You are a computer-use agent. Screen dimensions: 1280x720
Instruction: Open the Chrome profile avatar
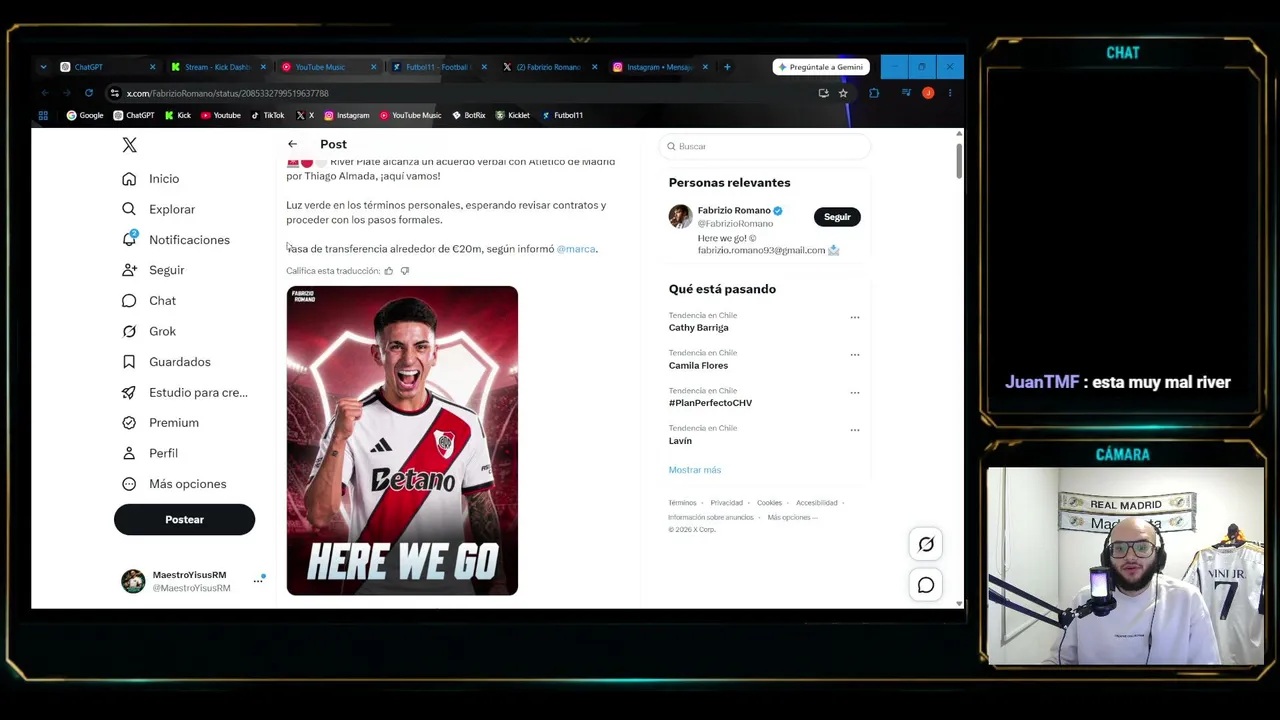(x=928, y=93)
